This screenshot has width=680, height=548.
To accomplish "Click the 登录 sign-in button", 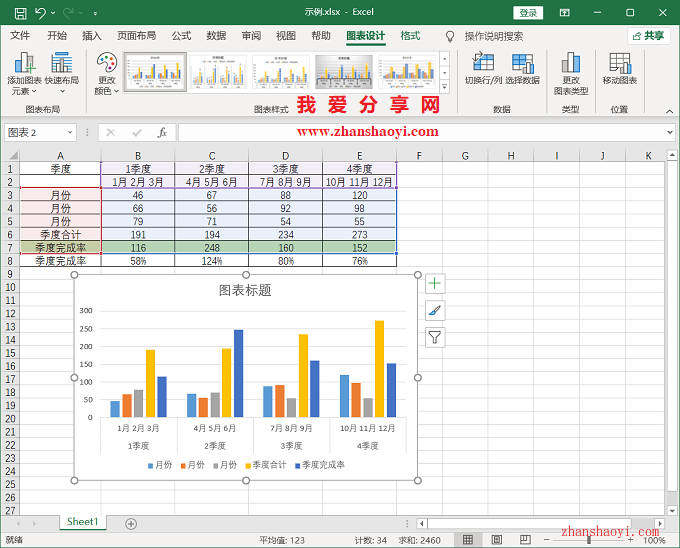I will pos(528,13).
